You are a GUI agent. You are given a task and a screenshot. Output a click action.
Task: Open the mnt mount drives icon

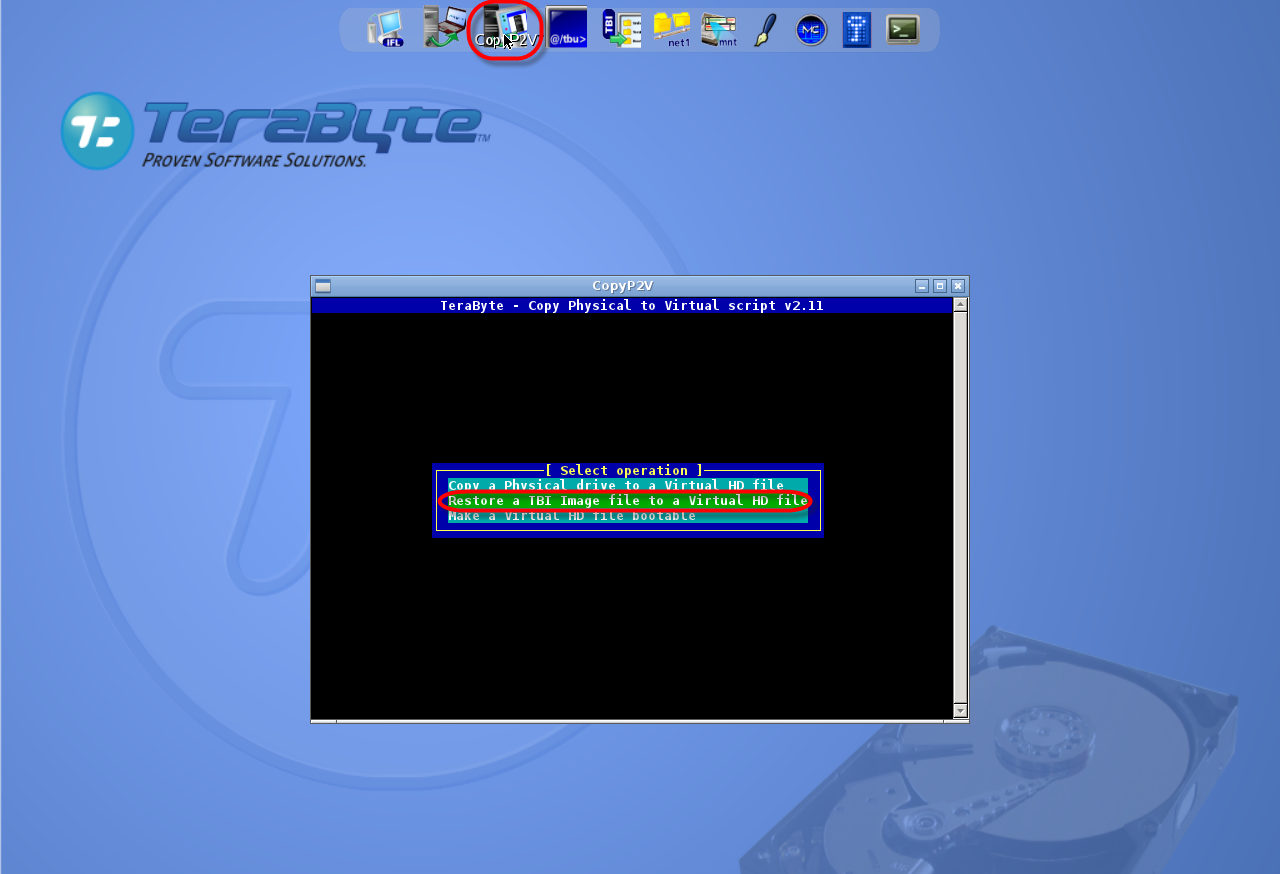point(719,30)
